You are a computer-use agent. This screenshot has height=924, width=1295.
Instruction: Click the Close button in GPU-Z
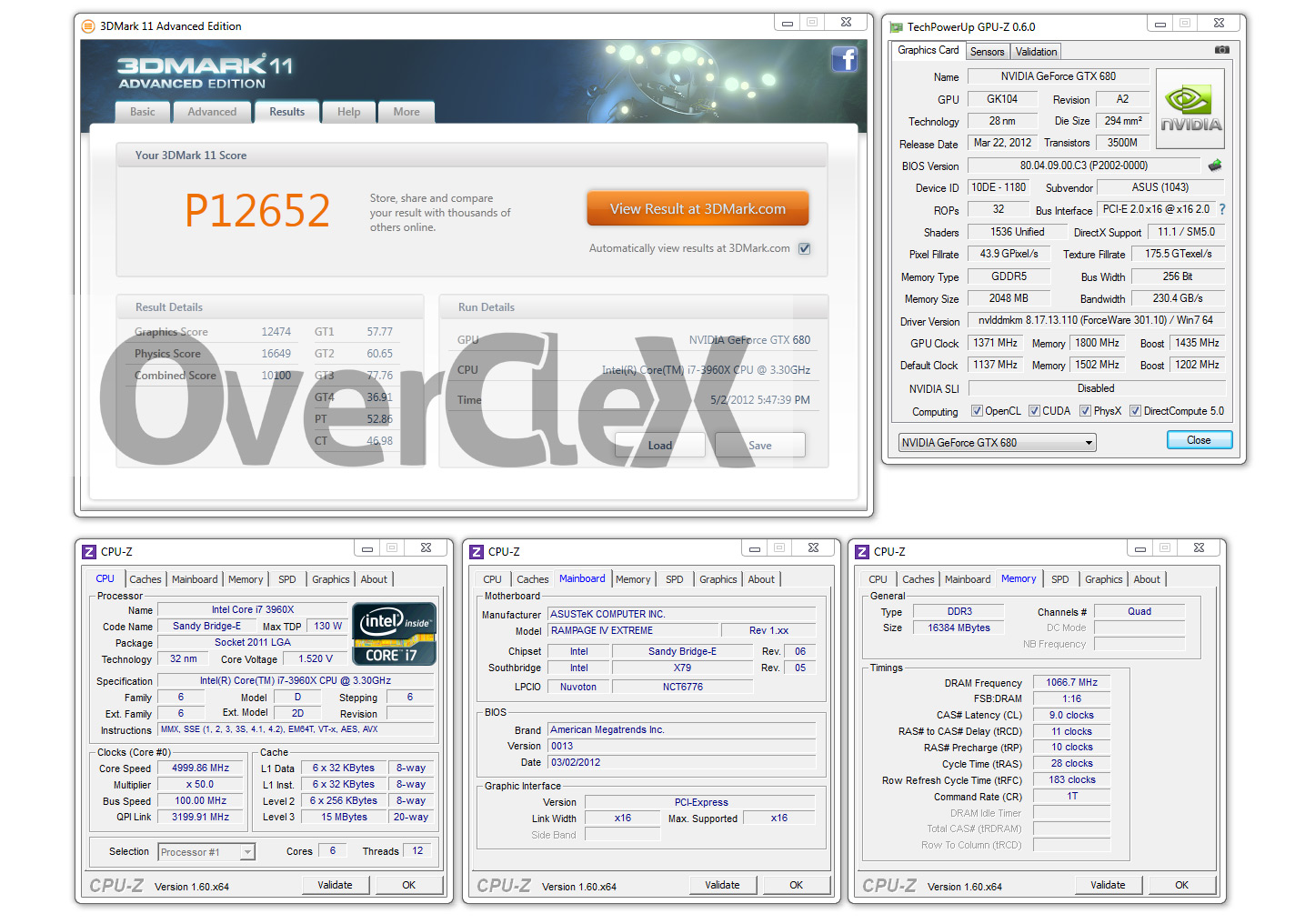[1199, 440]
